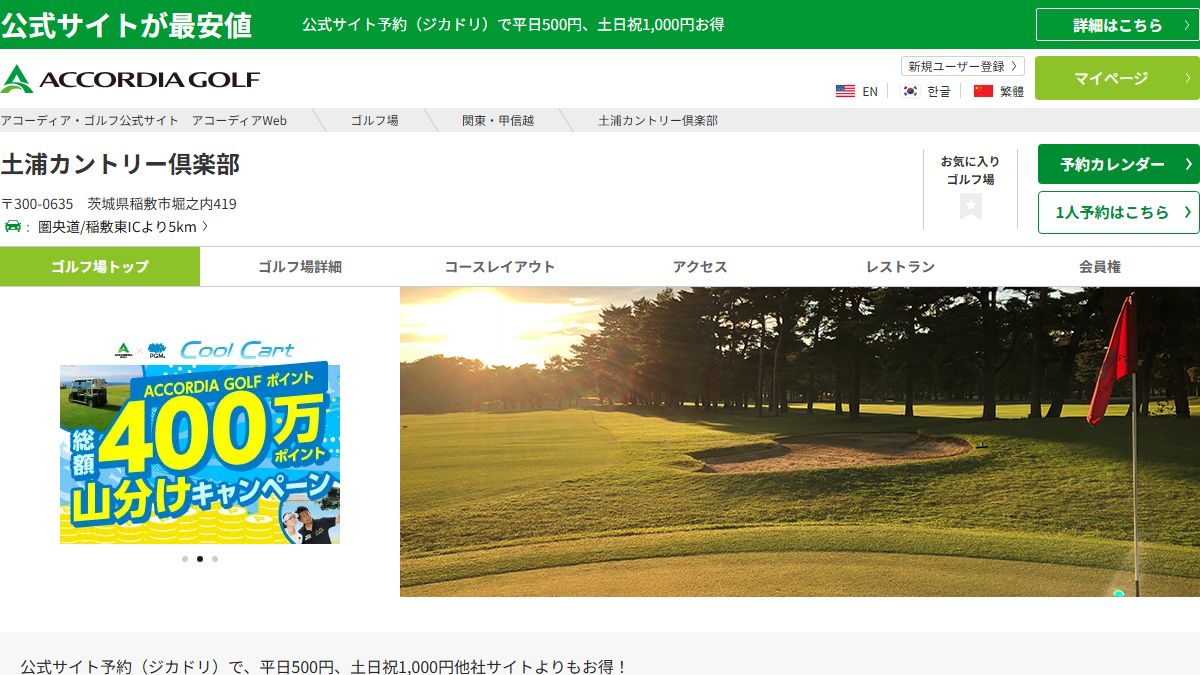Click breadcrumb ゴルフ場
Screen dimensions: 1200x675
pyautogui.click(x=374, y=120)
